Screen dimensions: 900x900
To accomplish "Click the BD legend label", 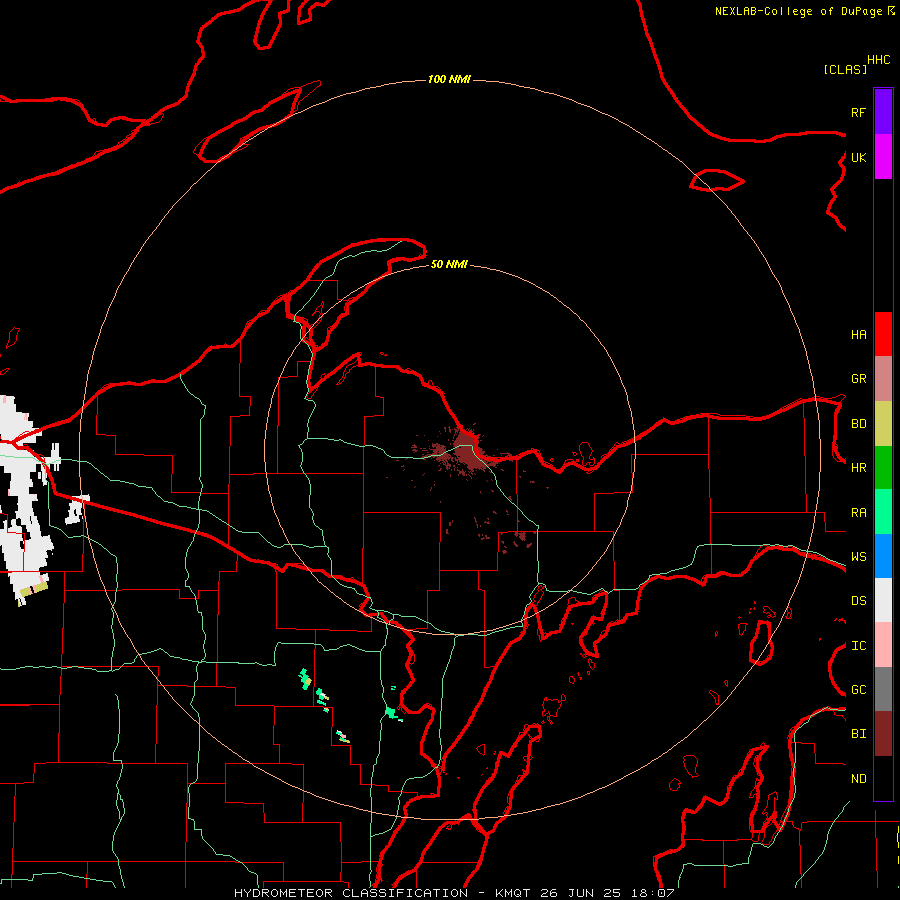I will click(x=858, y=424).
